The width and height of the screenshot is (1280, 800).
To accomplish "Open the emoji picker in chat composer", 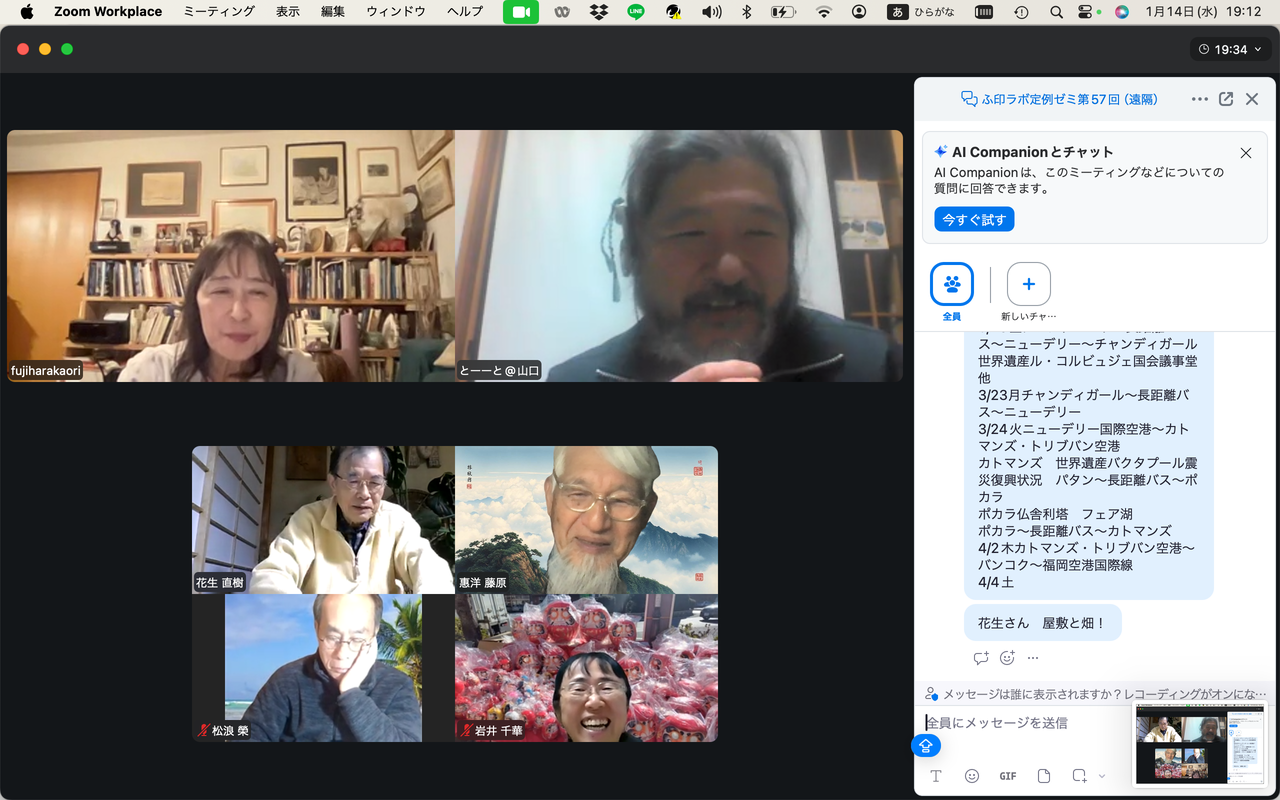I will coord(972,776).
